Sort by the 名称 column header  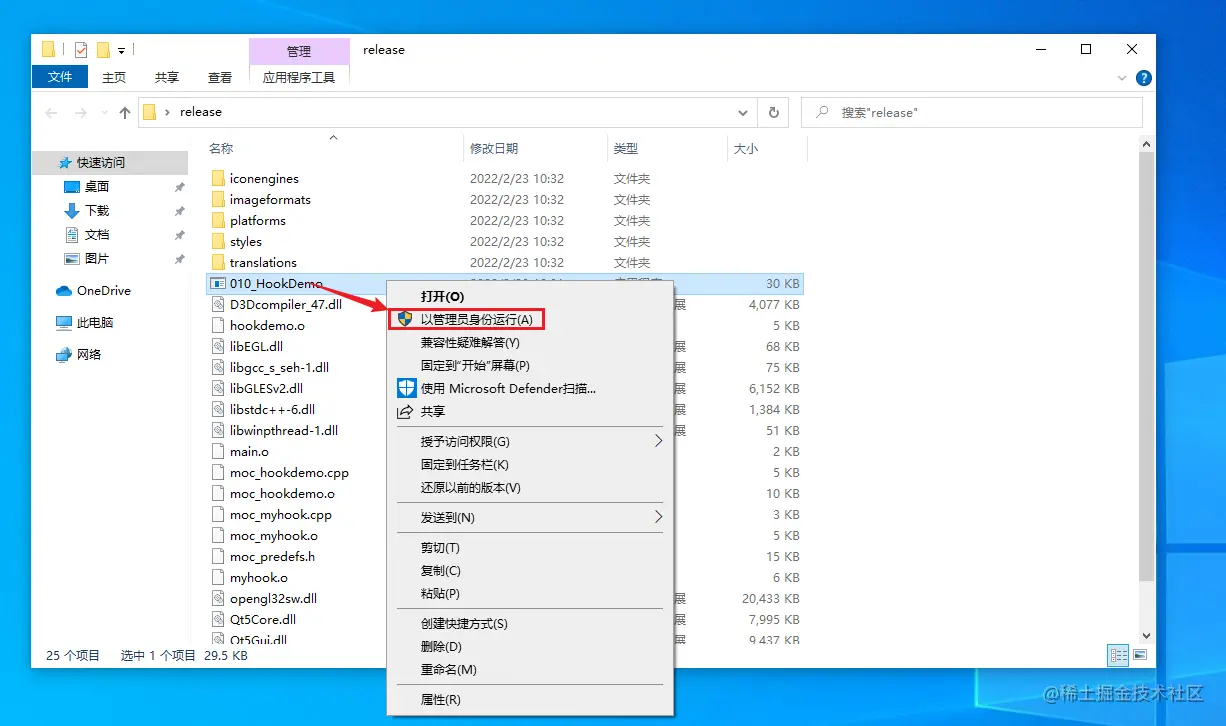221,148
